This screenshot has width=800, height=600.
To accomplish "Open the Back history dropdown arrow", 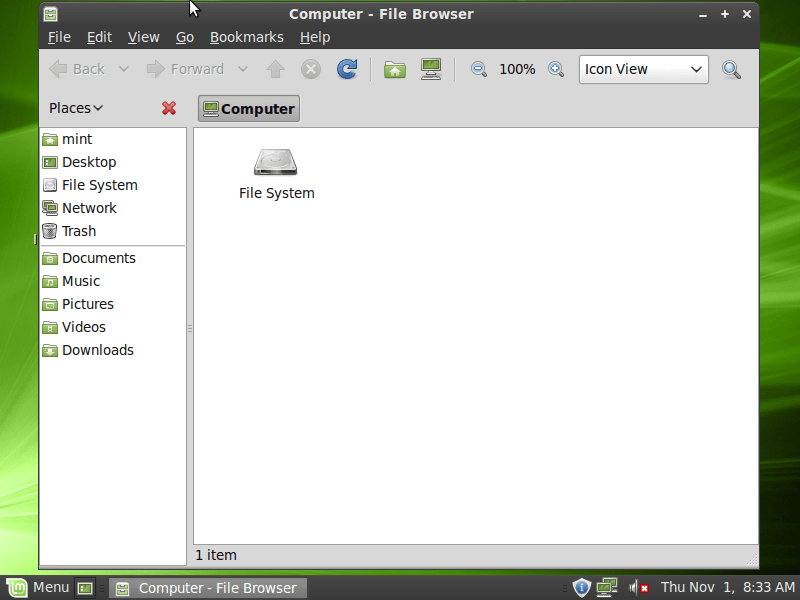I will tap(124, 69).
